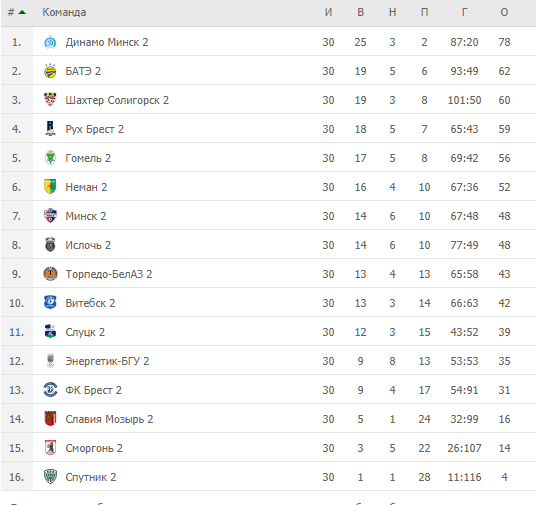
Task: Click the Шахтер Солигорск 2 team badge
Action: tap(50, 100)
